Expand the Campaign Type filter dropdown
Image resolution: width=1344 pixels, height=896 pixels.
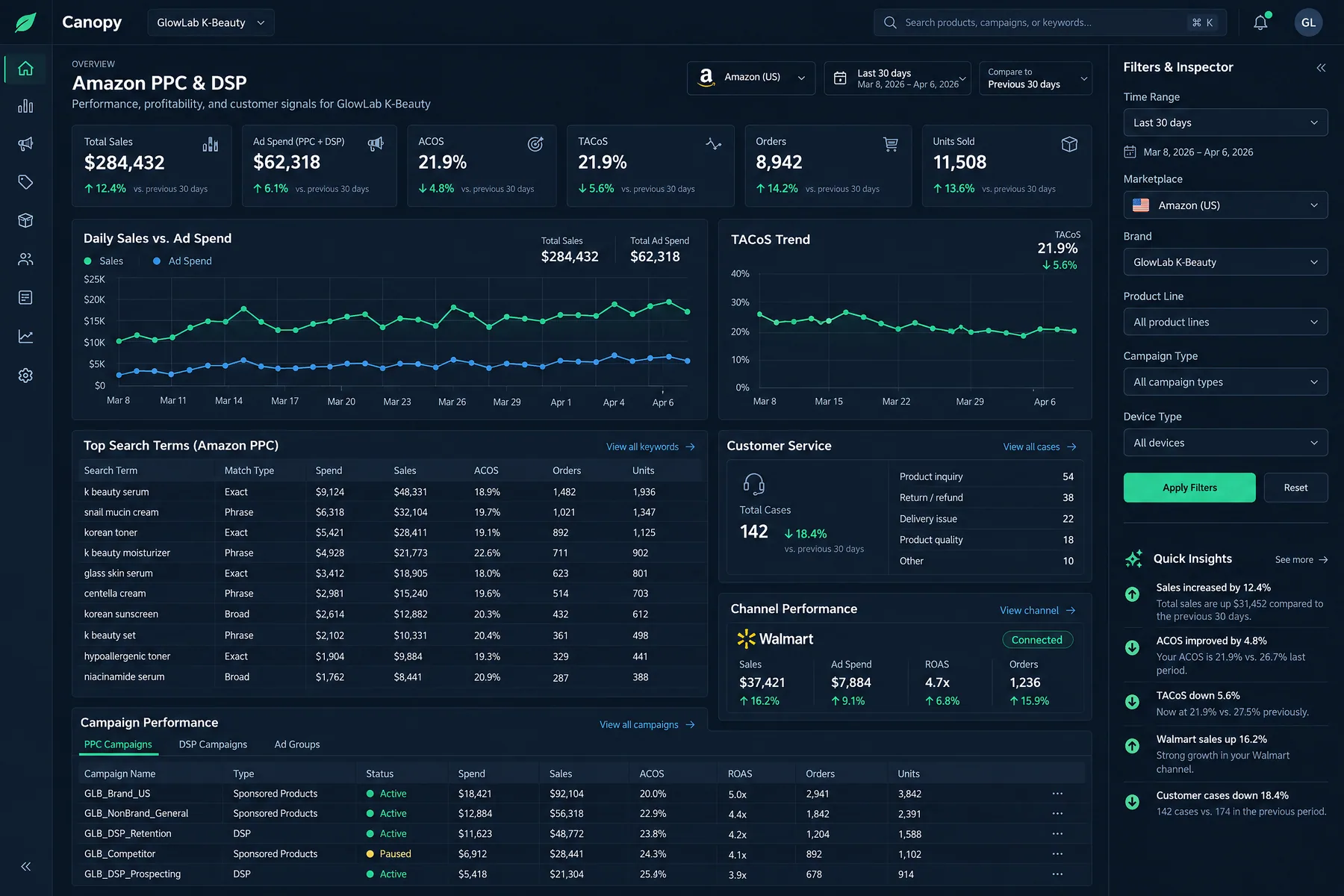1225,382
